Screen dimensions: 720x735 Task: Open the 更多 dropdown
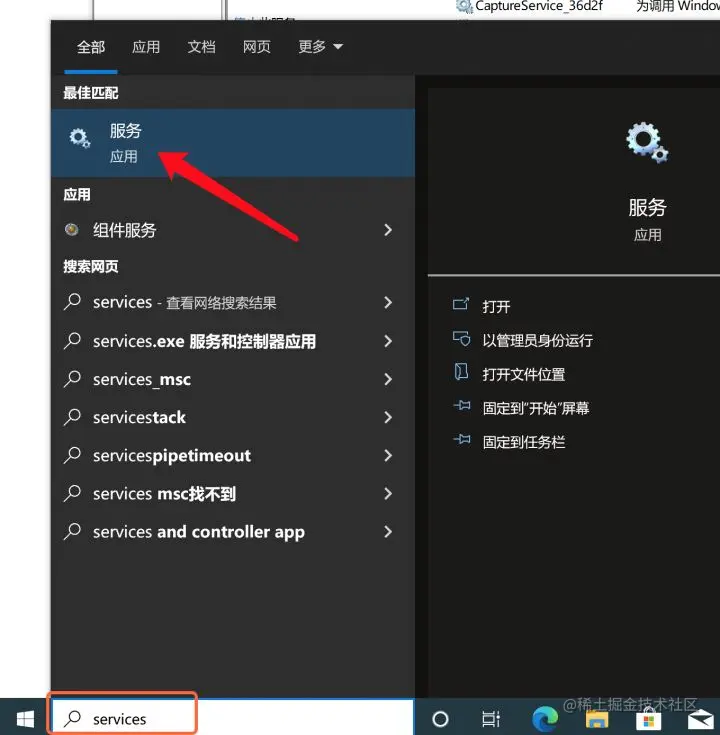tap(321, 47)
